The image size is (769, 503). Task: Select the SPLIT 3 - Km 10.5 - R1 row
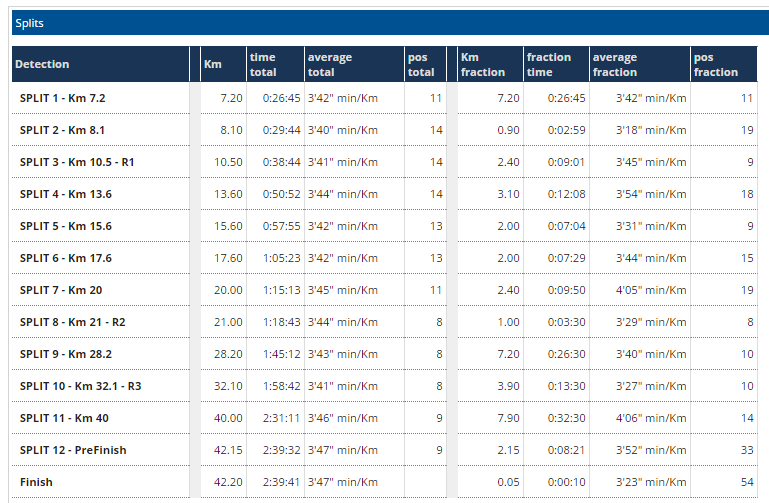[x=76, y=162]
